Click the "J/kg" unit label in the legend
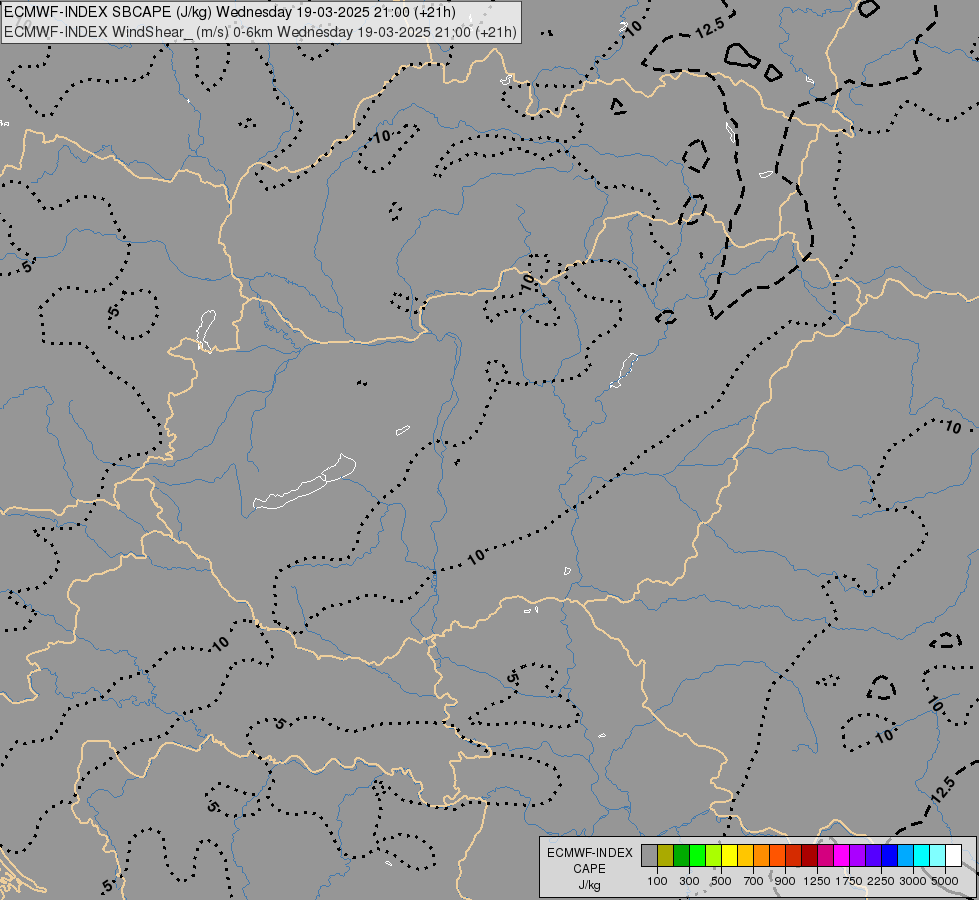The width and height of the screenshot is (979, 900). (x=590, y=885)
